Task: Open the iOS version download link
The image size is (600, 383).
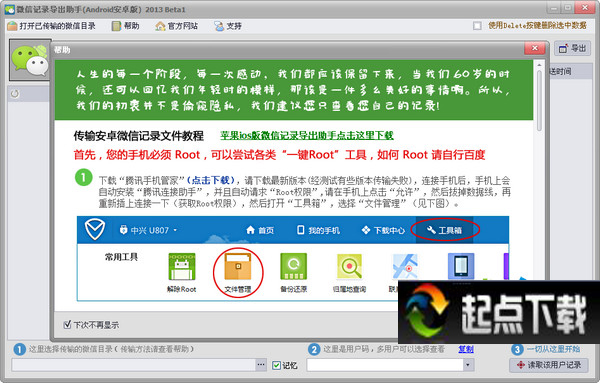Action: pos(307,135)
